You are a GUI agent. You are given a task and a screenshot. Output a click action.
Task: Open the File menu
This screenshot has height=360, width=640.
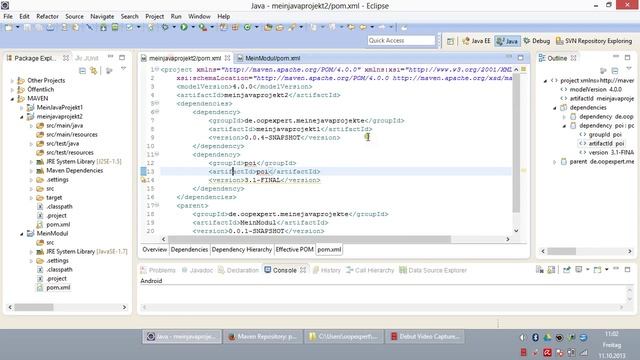click(8, 16)
